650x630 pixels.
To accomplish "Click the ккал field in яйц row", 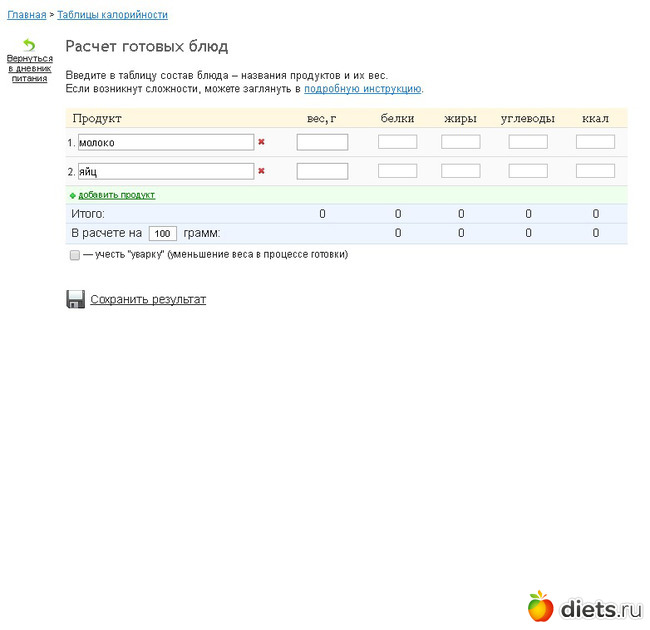I will pyautogui.click(x=595, y=171).
